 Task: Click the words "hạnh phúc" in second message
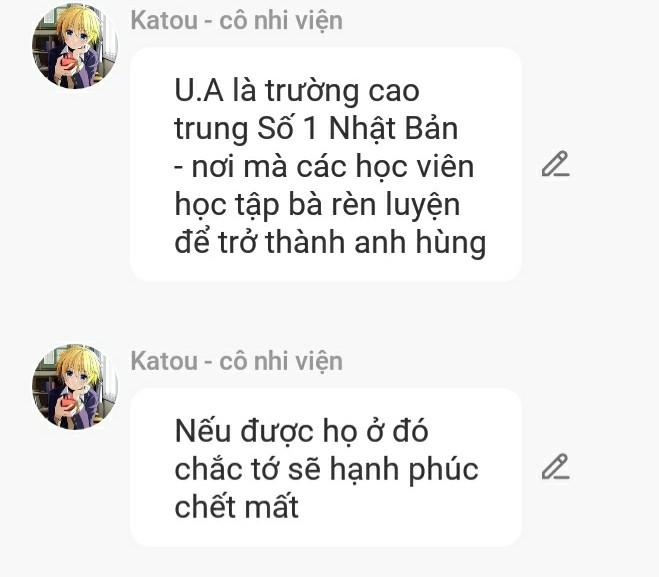(404, 470)
